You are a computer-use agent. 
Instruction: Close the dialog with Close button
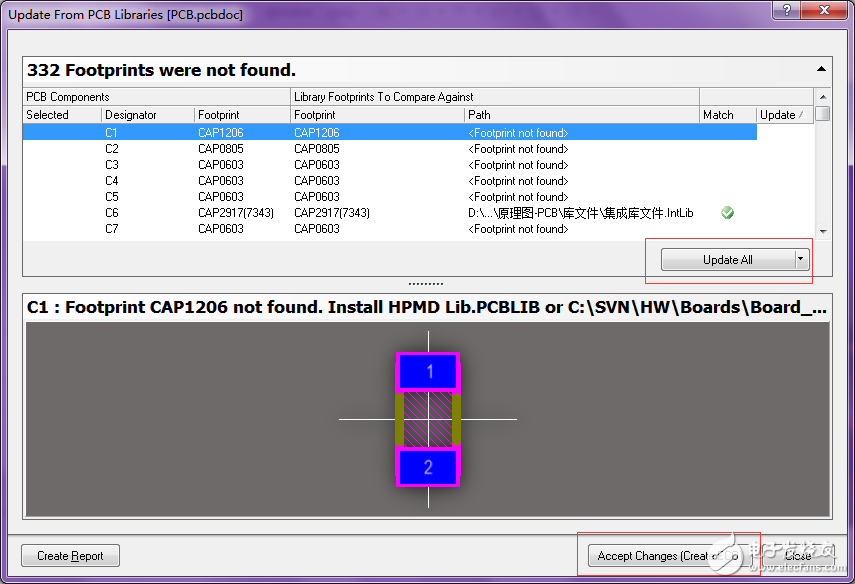[x=798, y=556]
